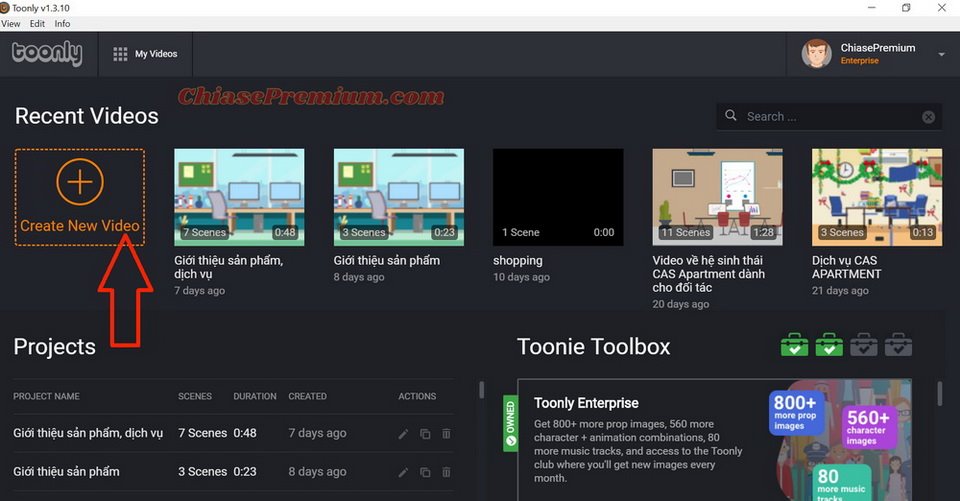
Task: Click 'shopping' video title
Action: tap(517, 261)
